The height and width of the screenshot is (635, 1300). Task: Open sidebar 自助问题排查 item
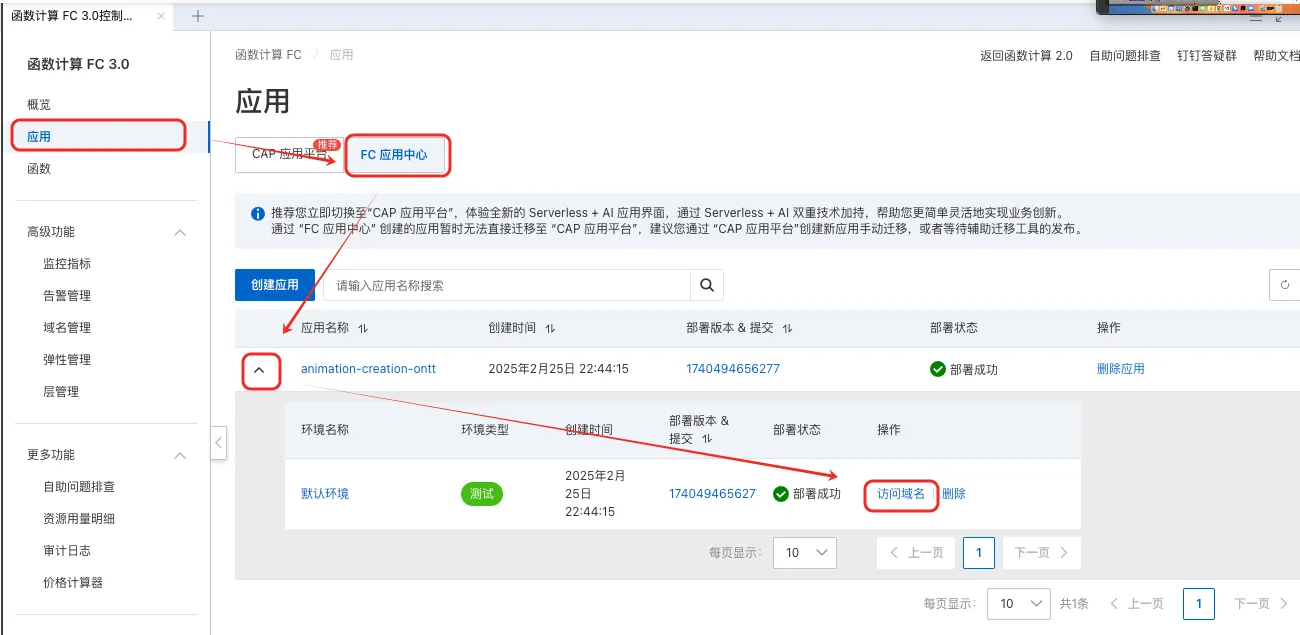(x=79, y=487)
